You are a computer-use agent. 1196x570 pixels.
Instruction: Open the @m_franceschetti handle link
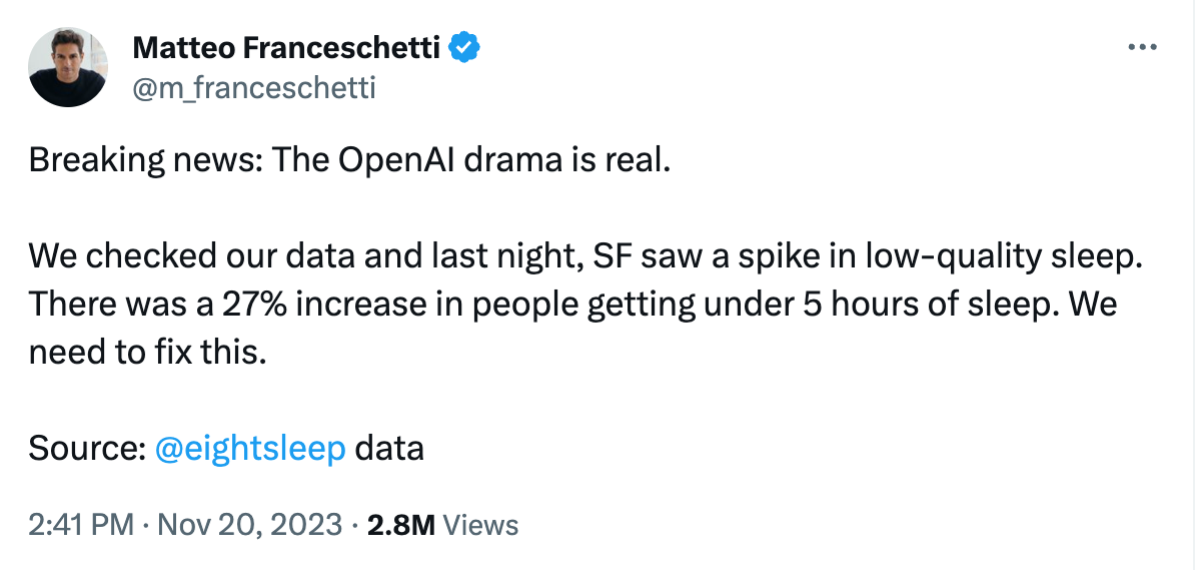tap(253, 89)
